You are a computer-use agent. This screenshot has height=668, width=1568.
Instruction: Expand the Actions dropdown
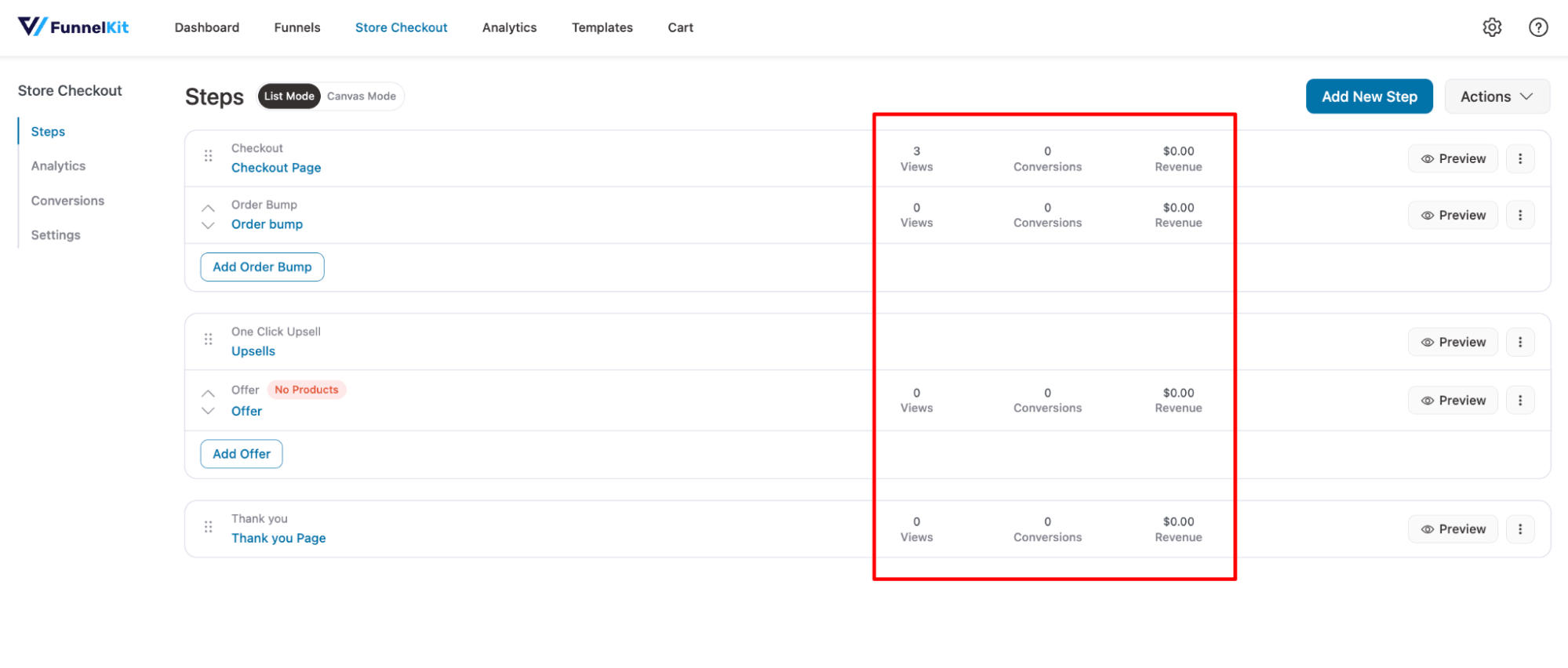[1497, 96]
